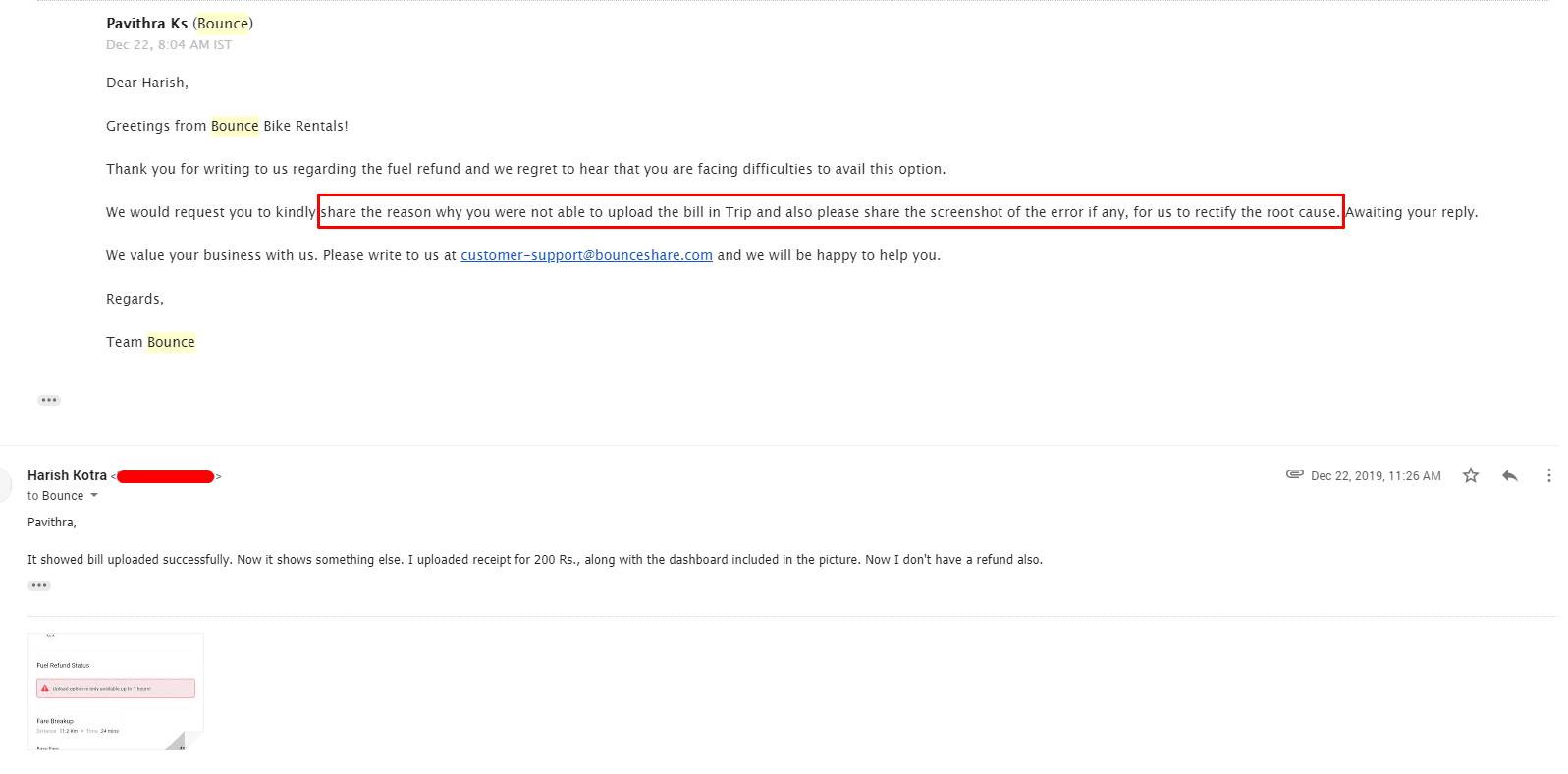
Task: Expand recipient details next to 'to Bounce'
Action: click(x=94, y=496)
